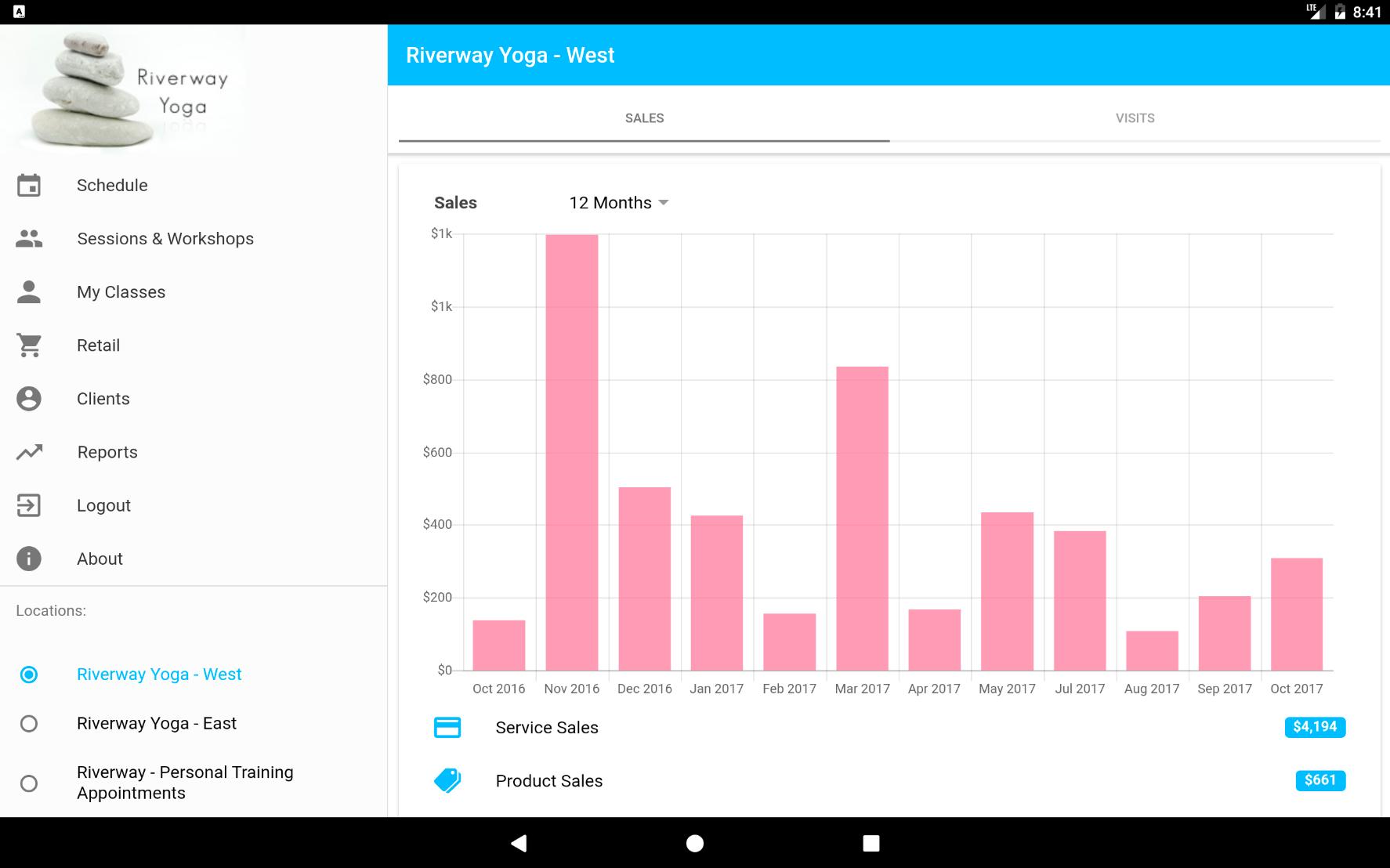The width and height of the screenshot is (1390, 868).
Task: Select Riverway - Personal Training Appointments radio
Action: click(29, 783)
